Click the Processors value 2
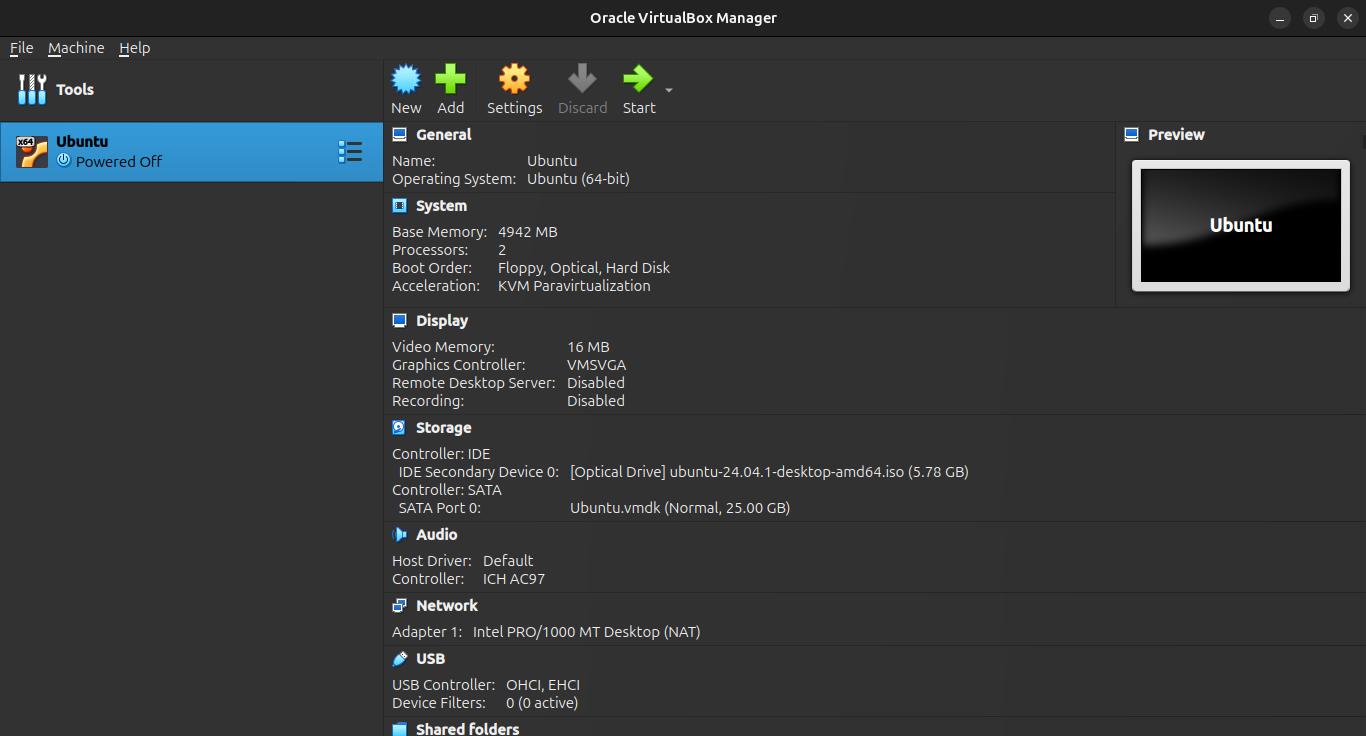 coord(502,250)
